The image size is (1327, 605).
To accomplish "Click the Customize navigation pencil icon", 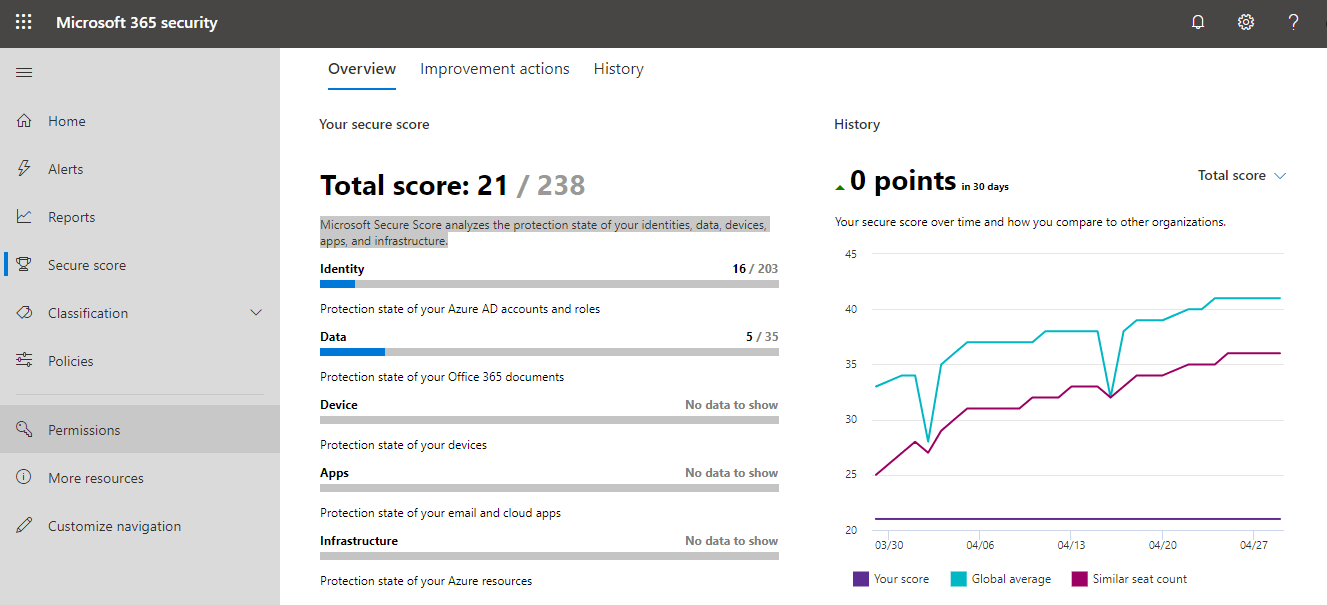I will click(x=25, y=526).
